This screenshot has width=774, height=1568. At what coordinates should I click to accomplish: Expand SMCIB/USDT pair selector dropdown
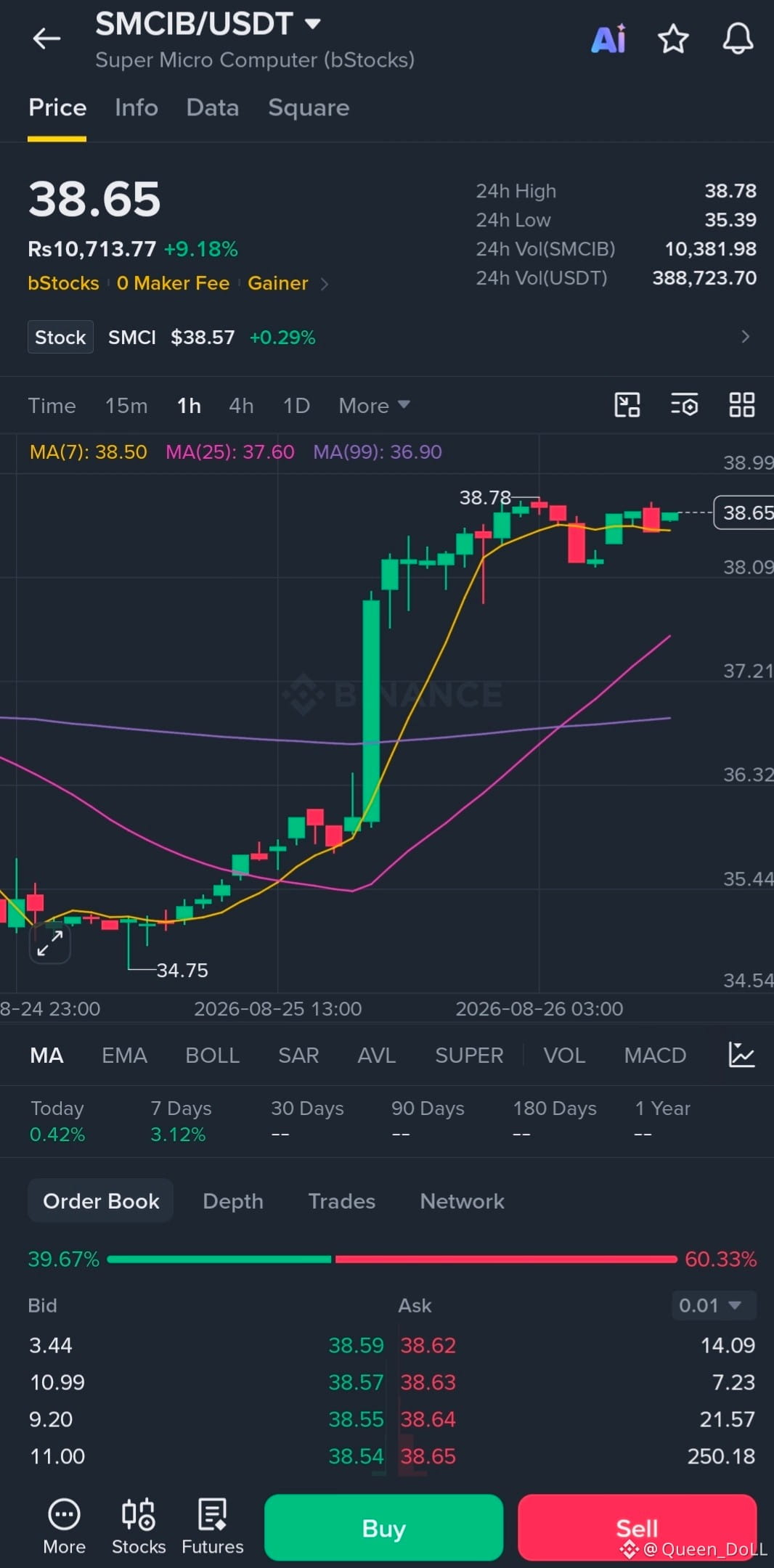tap(313, 24)
